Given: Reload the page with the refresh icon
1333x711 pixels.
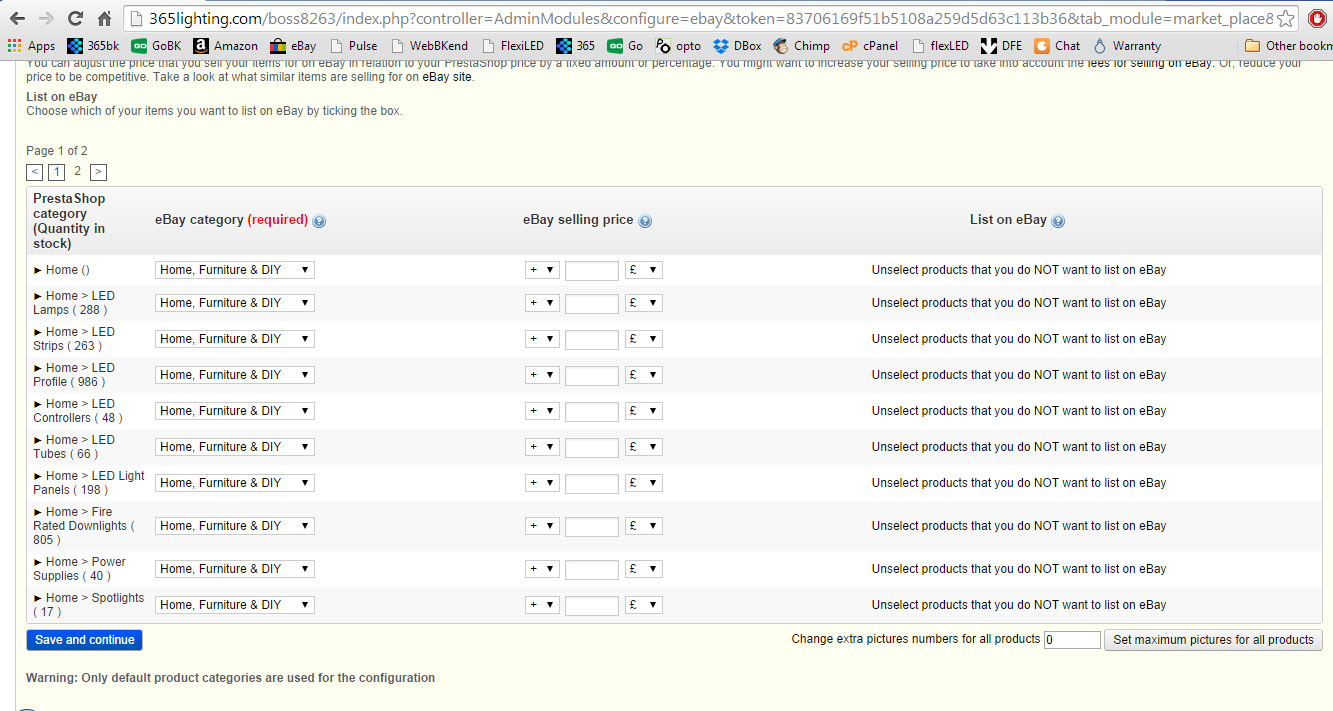Looking at the screenshot, I should click(x=75, y=18).
